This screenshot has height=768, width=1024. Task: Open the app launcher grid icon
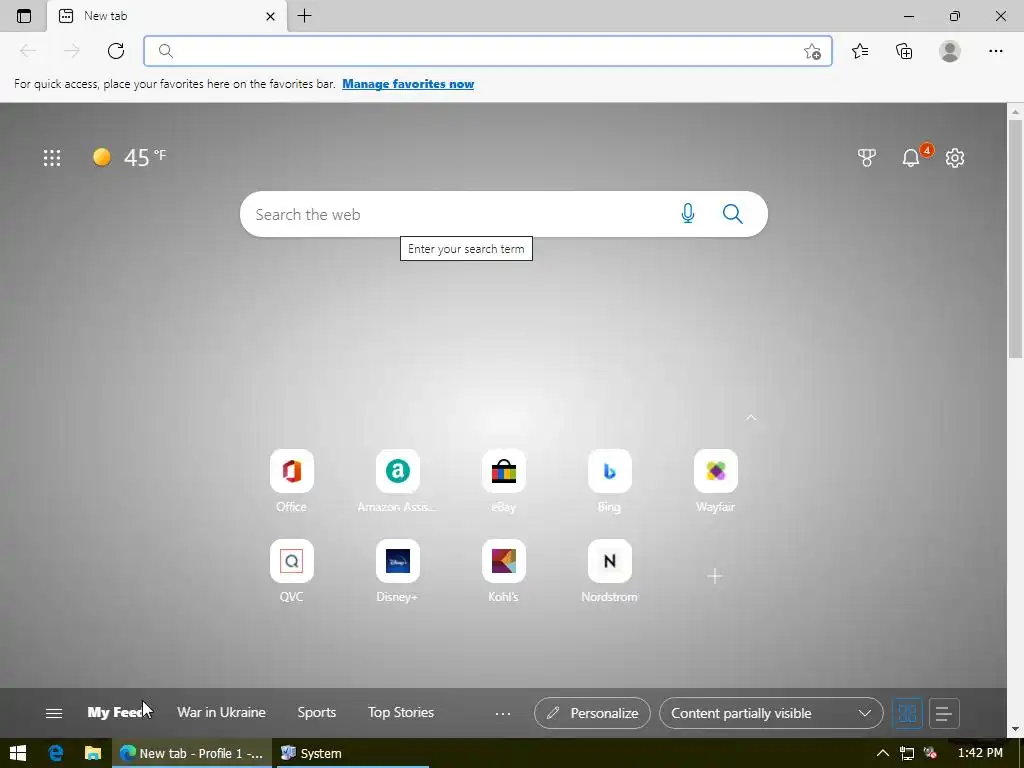tap(52, 157)
